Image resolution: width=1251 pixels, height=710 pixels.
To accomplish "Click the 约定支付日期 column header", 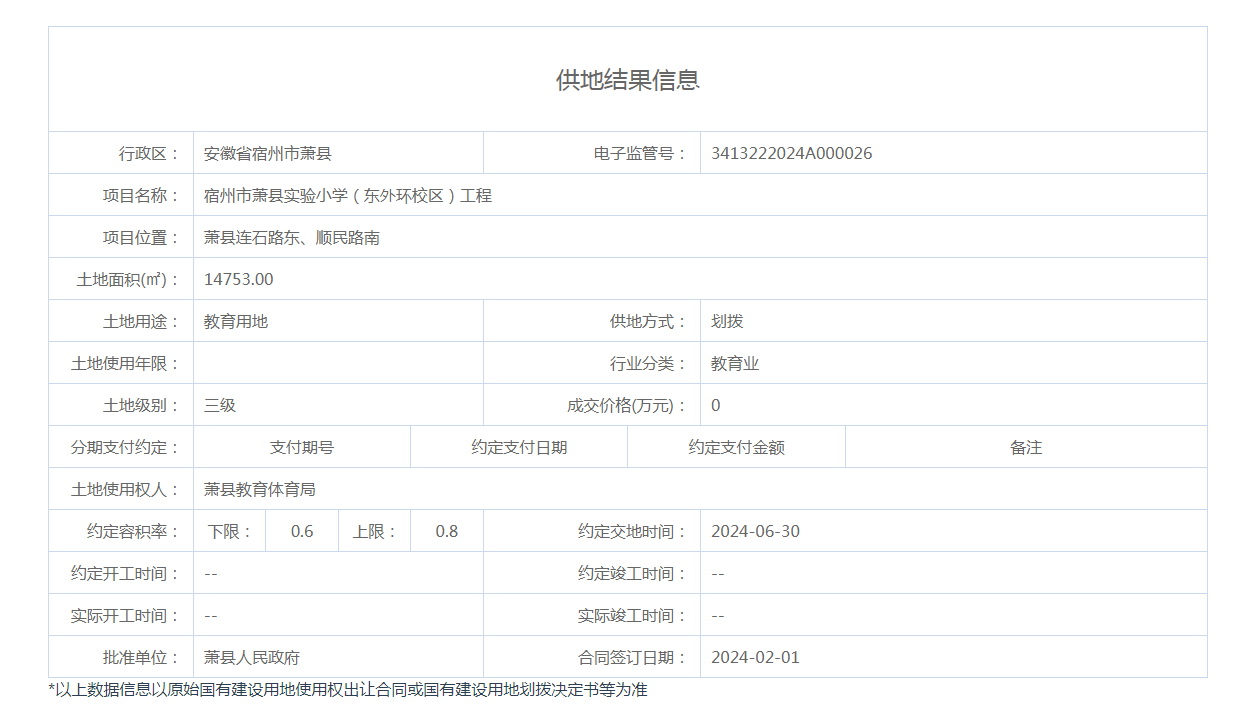I will [x=519, y=447].
